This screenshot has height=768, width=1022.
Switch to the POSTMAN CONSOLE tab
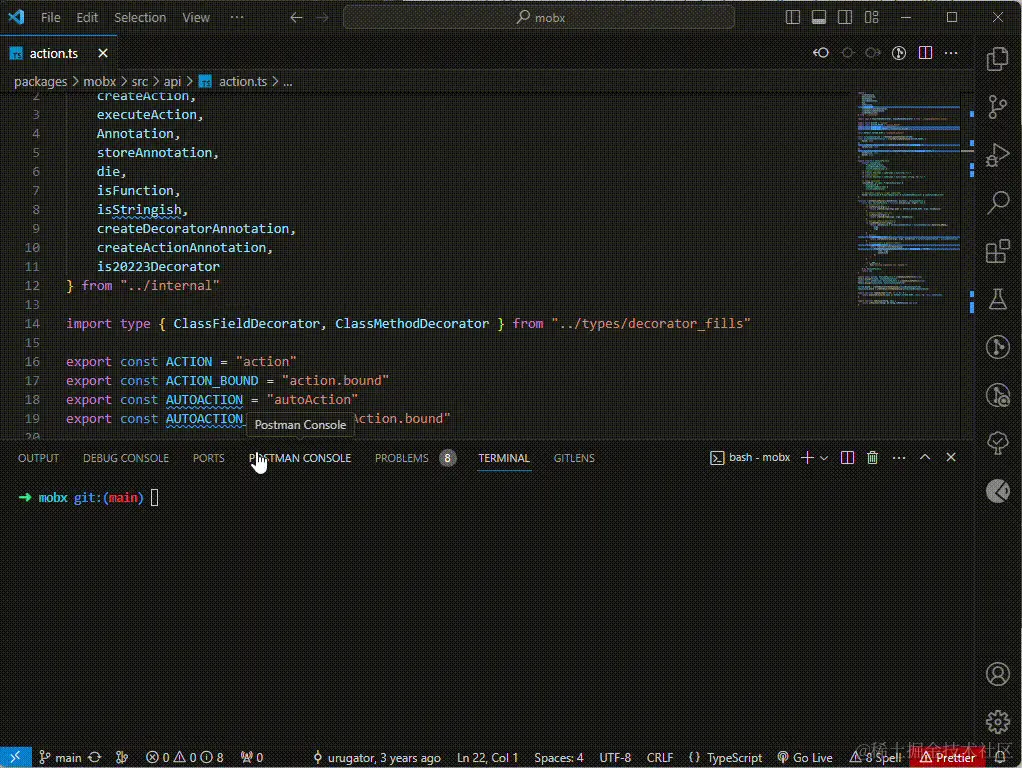click(300, 458)
